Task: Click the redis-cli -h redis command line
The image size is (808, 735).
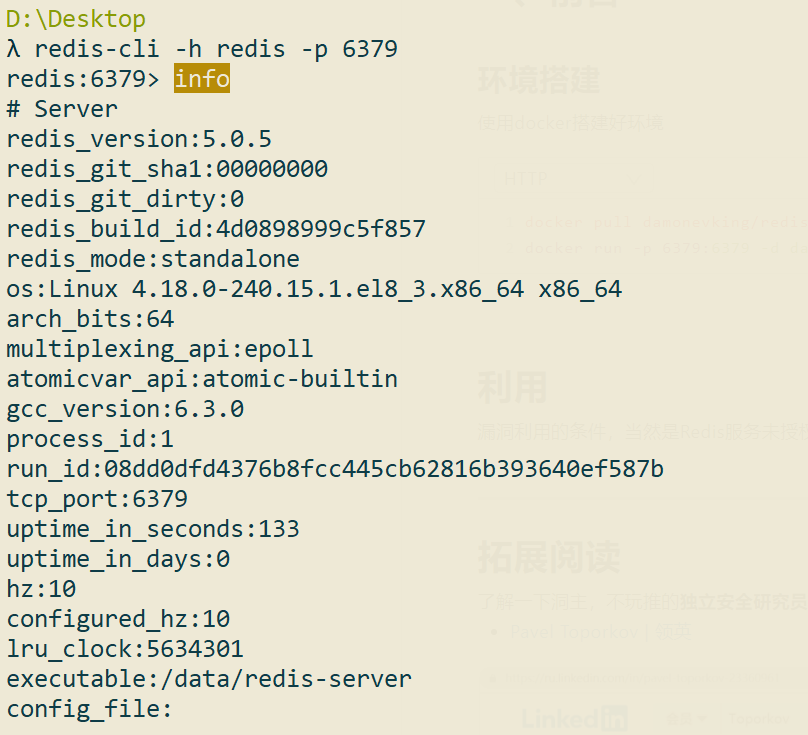Action: pos(202,49)
